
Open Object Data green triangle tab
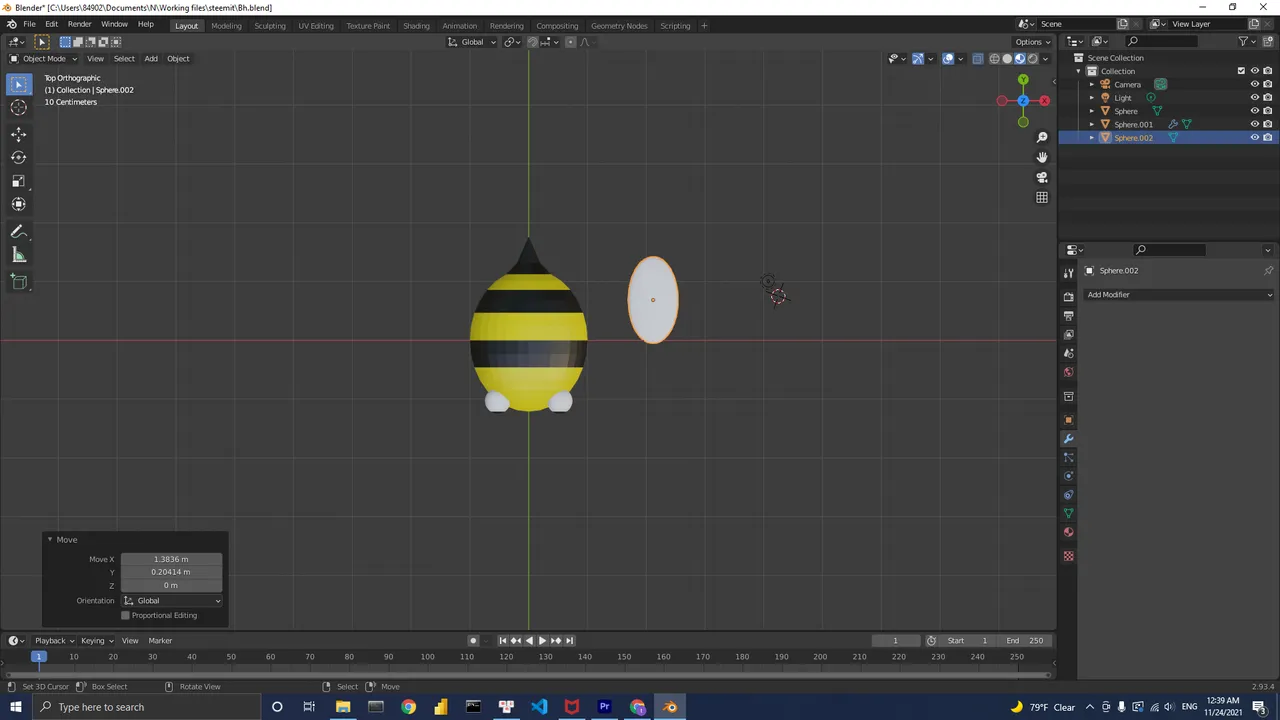tap(1068, 514)
